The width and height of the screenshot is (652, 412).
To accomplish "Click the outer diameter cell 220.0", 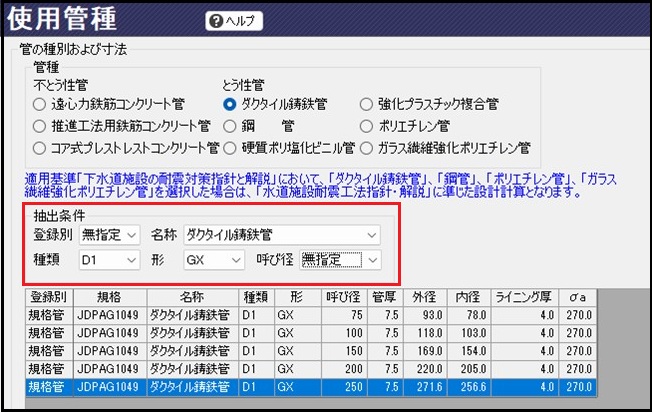I will click(425, 369).
